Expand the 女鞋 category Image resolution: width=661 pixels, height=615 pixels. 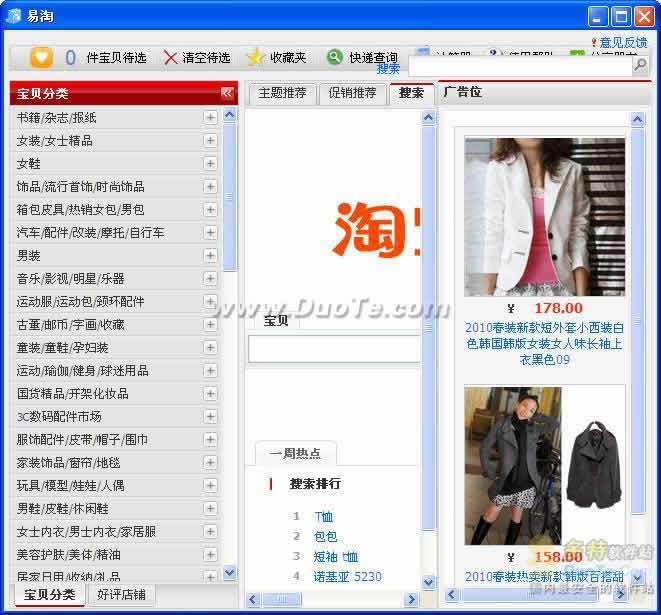[x=210, y=163]
